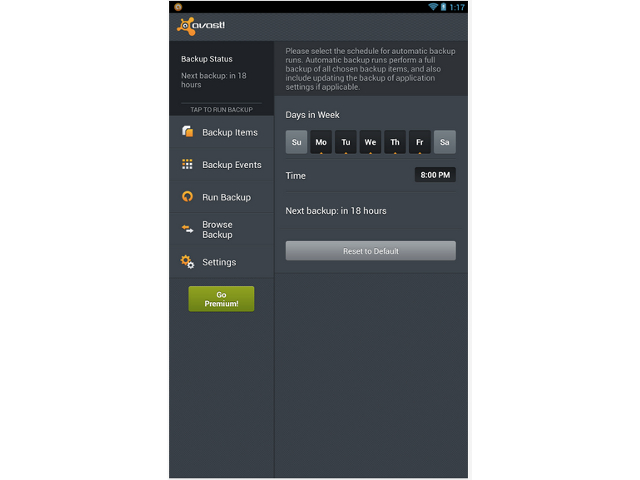640x480 pixels.
Task: Click the schedule description paragraph
Action: (371, 69)
